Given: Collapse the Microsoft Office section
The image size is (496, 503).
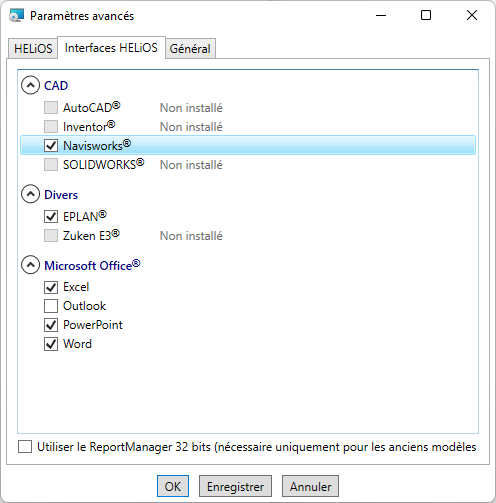Looking at the screenshot, I should 30,265.
